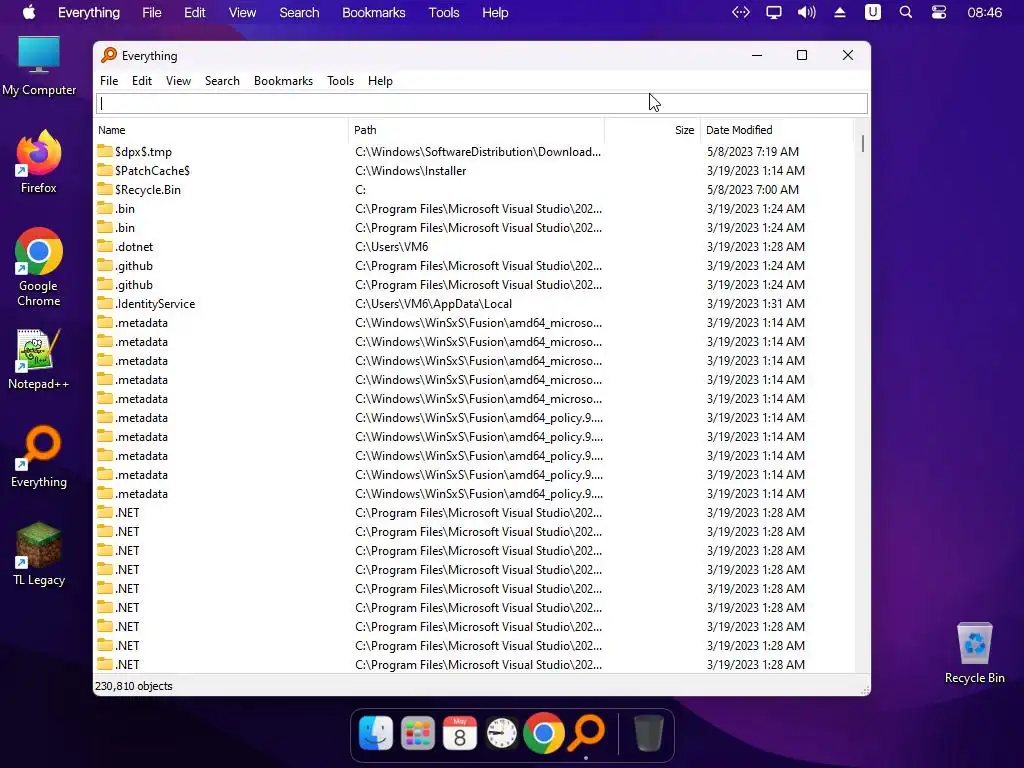Click the 3/19/2023 1:31 AM date cell
1024x768 pixels.
tap(756, 304)
